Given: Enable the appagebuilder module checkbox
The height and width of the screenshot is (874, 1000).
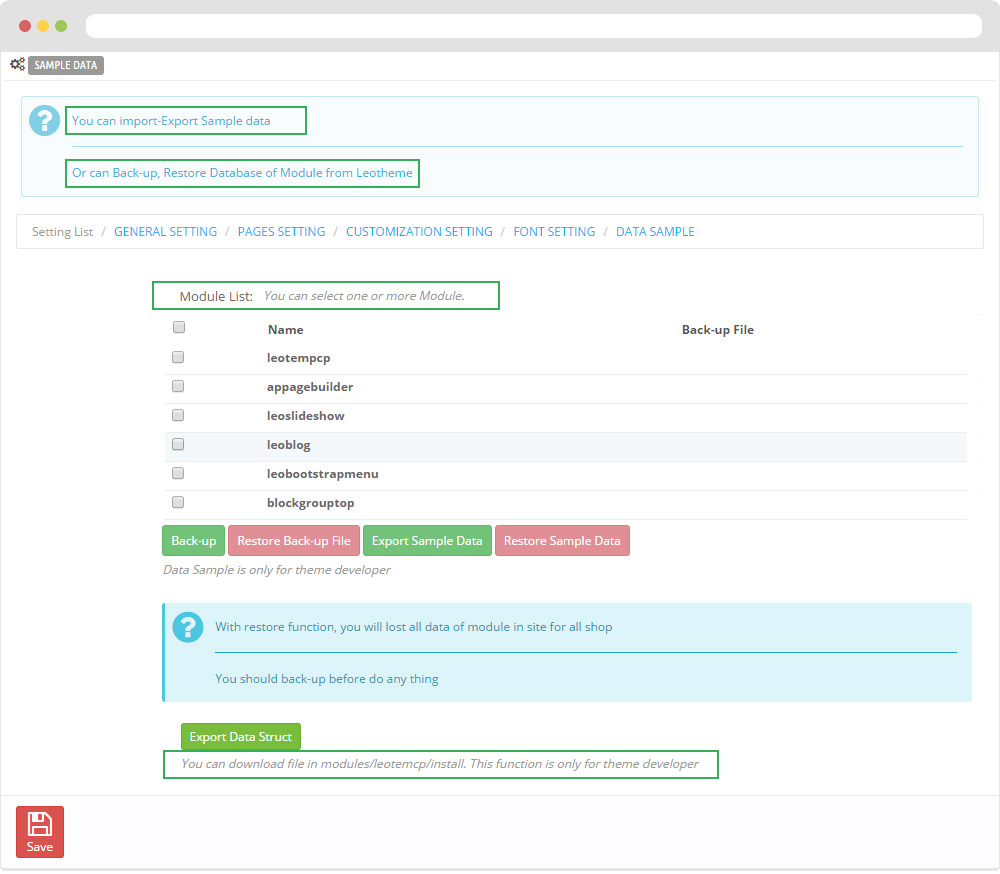Looking at the screenshot, I should click(x=178, y=386).
